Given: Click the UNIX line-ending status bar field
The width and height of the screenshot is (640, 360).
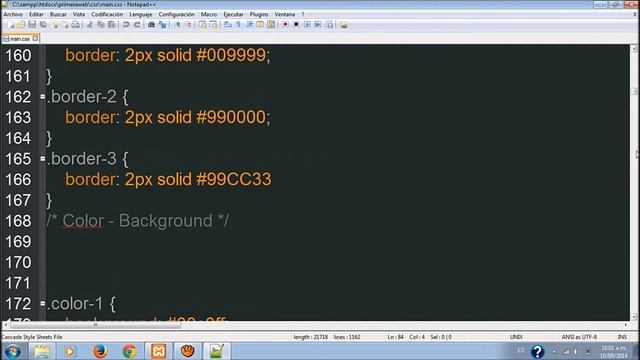Looking at the screenshot, I should [516, 337].
